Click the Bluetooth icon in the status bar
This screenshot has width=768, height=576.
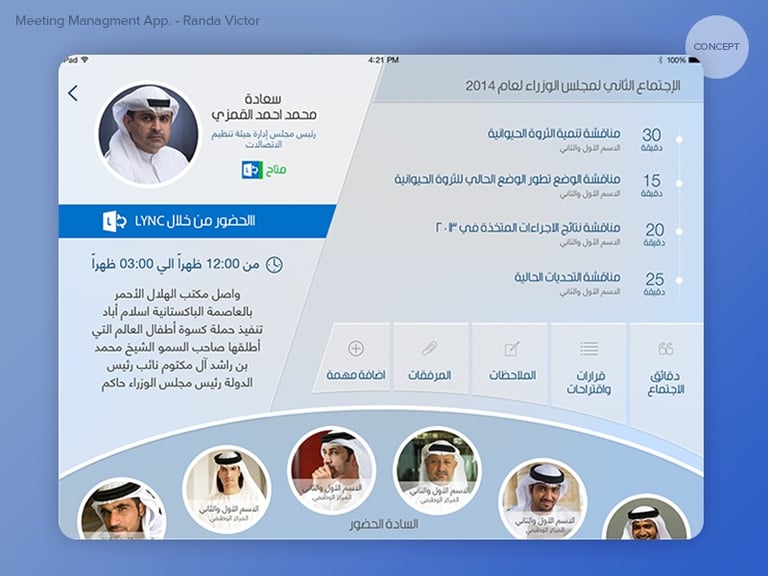click(660, 60)
